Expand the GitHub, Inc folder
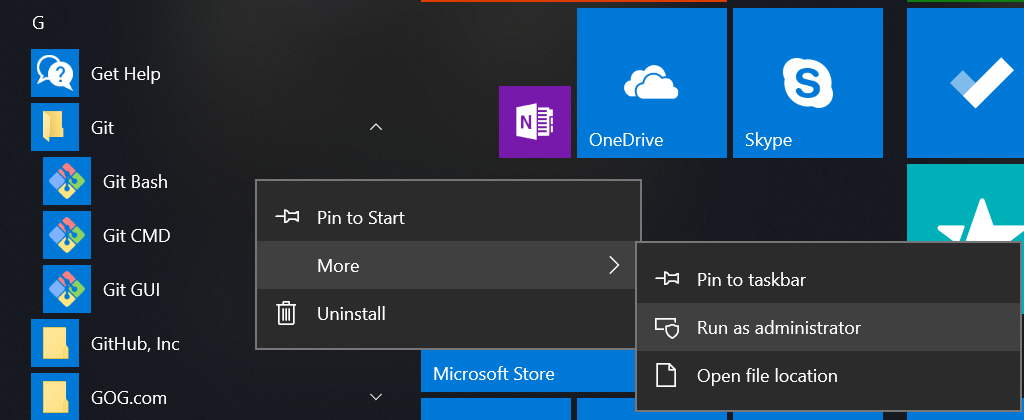1024x420 pixels. click(135, 344)
